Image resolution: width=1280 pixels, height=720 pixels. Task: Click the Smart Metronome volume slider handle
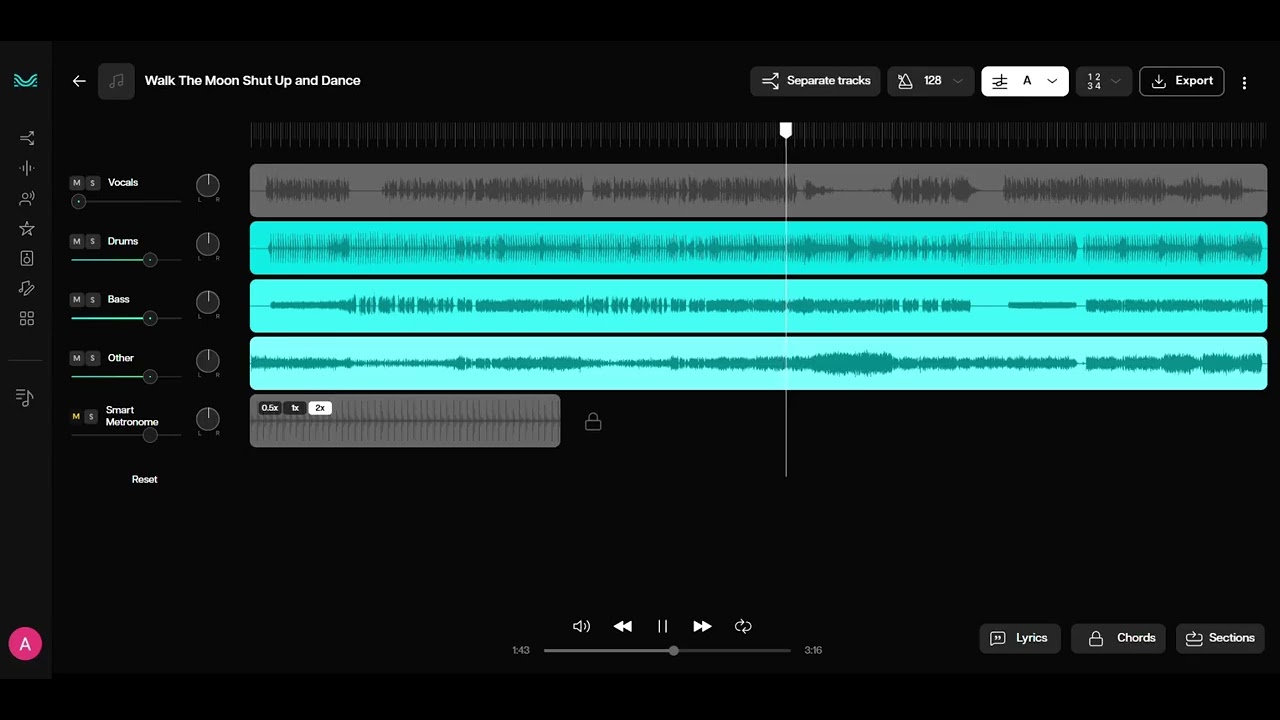pos(150,435)
